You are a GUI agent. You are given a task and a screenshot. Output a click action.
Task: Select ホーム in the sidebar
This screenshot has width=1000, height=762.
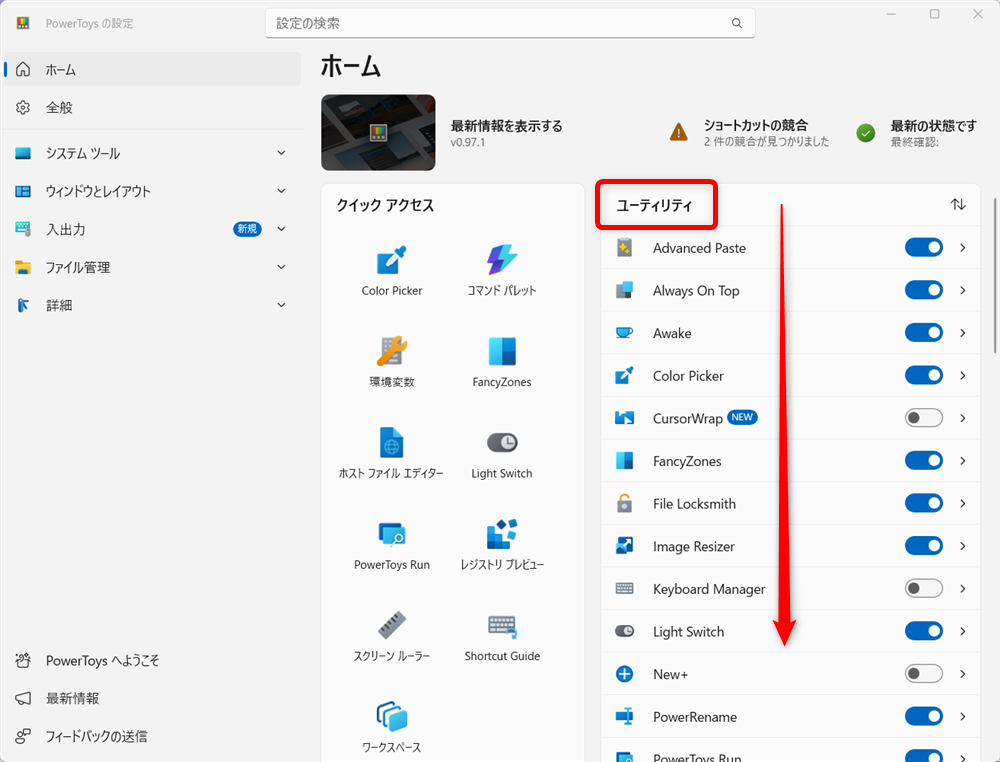152,69
